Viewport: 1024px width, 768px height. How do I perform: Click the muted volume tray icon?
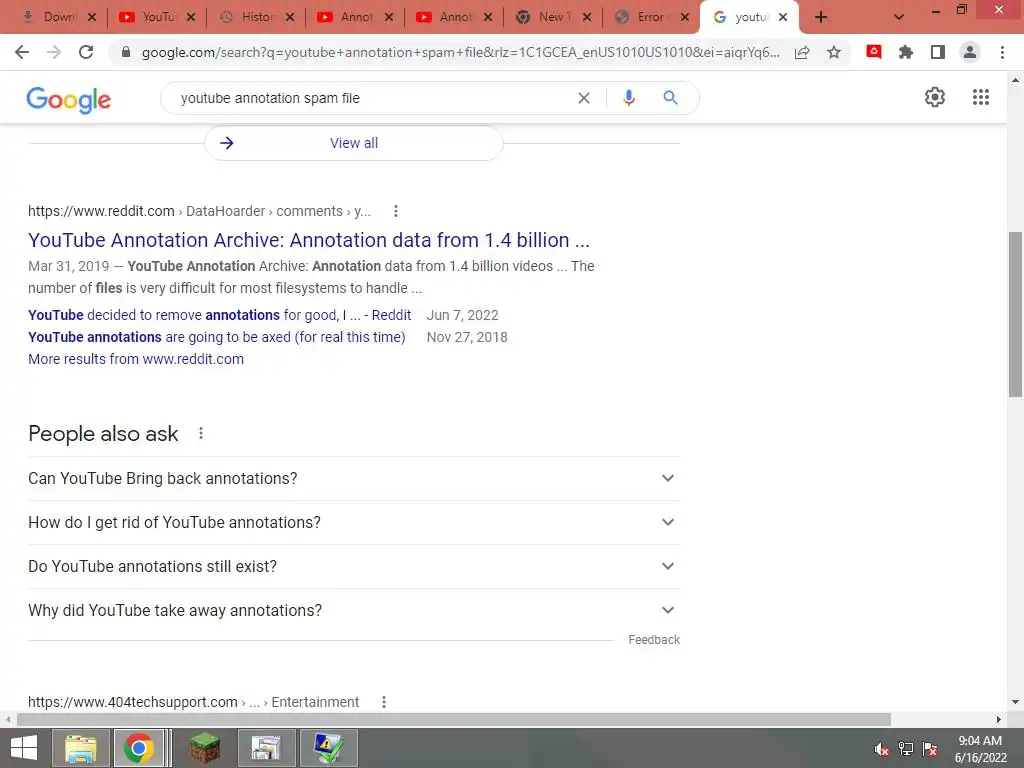tap(882, 749)
